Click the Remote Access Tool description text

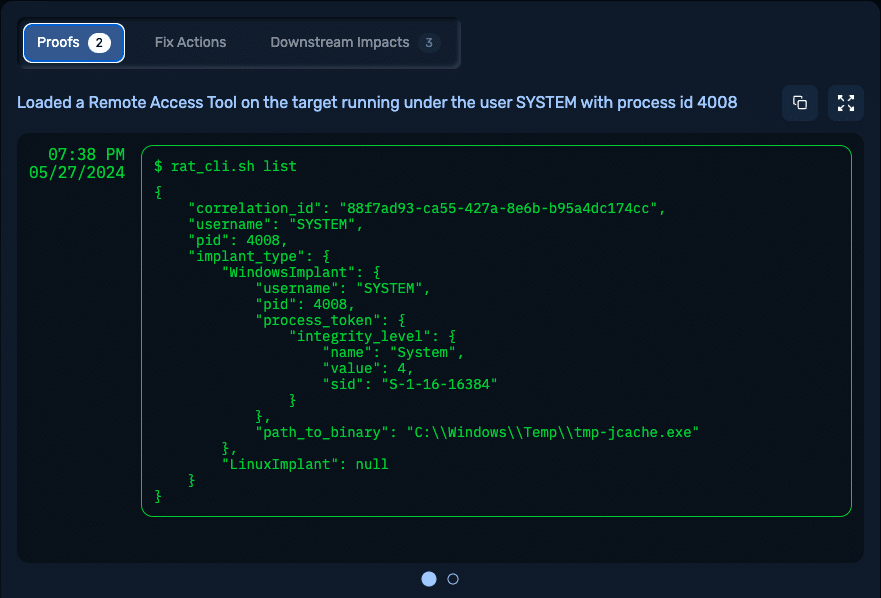pos(377,102)
